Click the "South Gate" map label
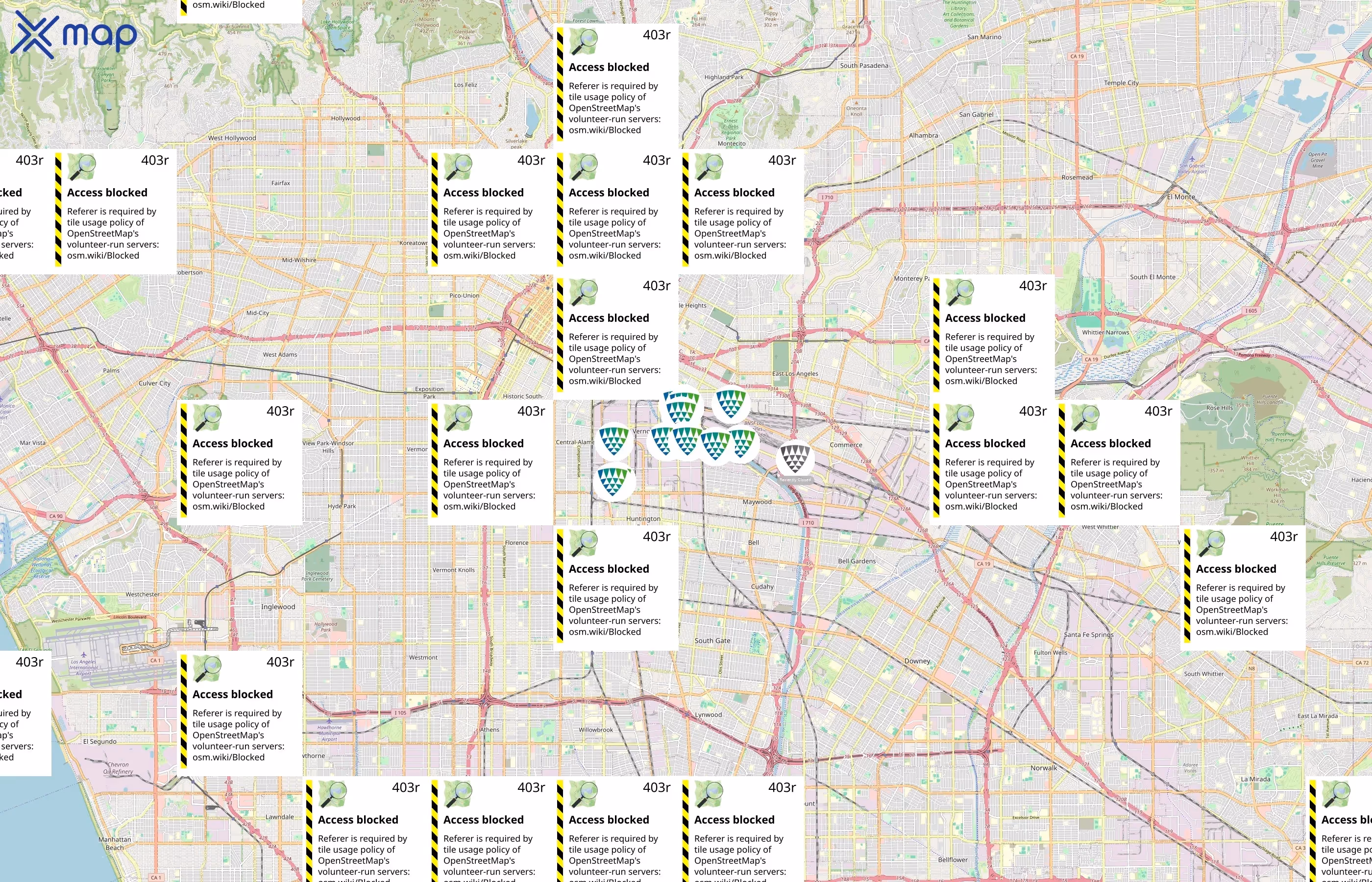The height and width of the screenshot is (882, 1372). (712, 641)
